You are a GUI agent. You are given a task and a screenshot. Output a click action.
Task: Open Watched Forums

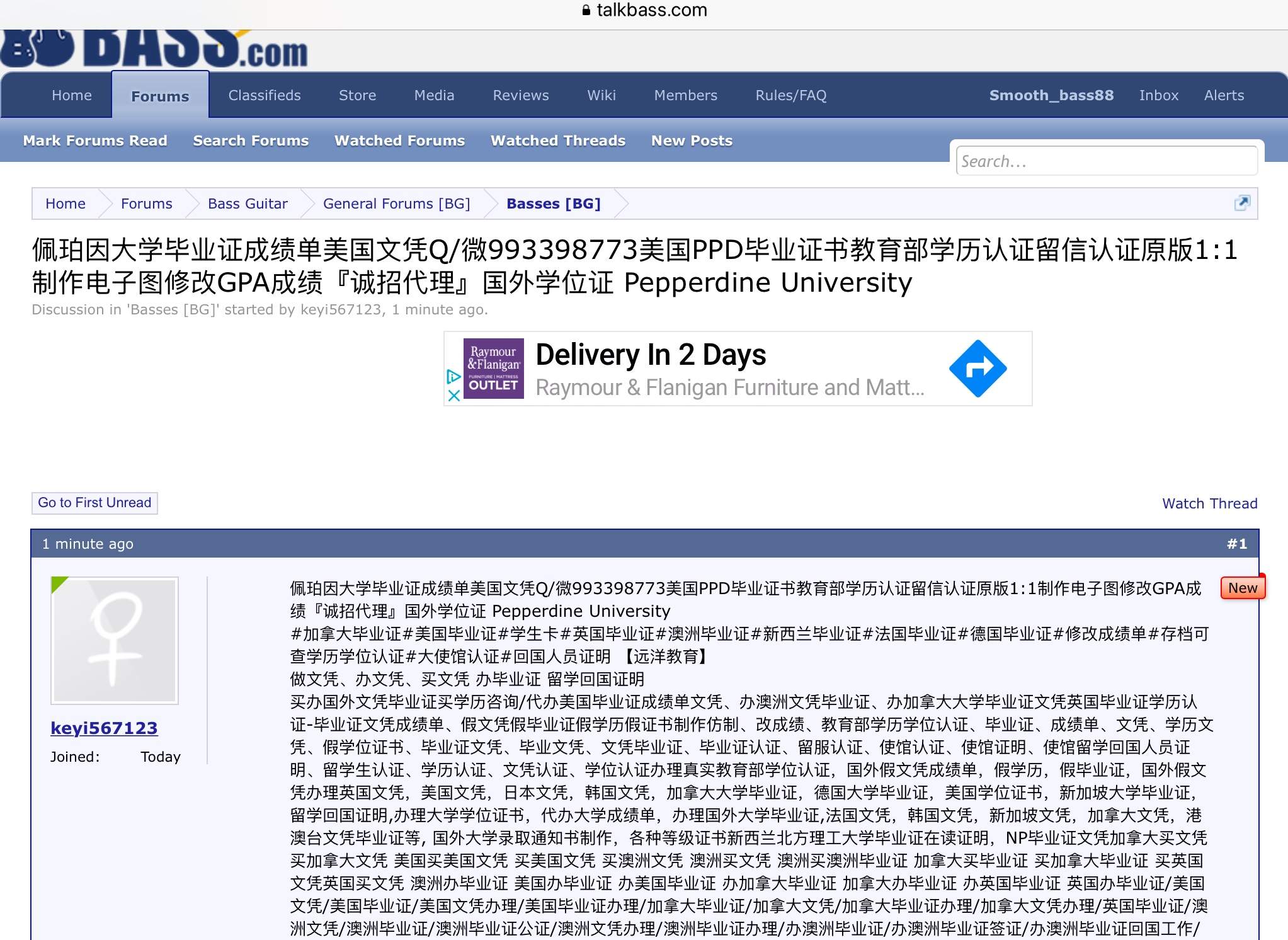[x=400, y=140]
